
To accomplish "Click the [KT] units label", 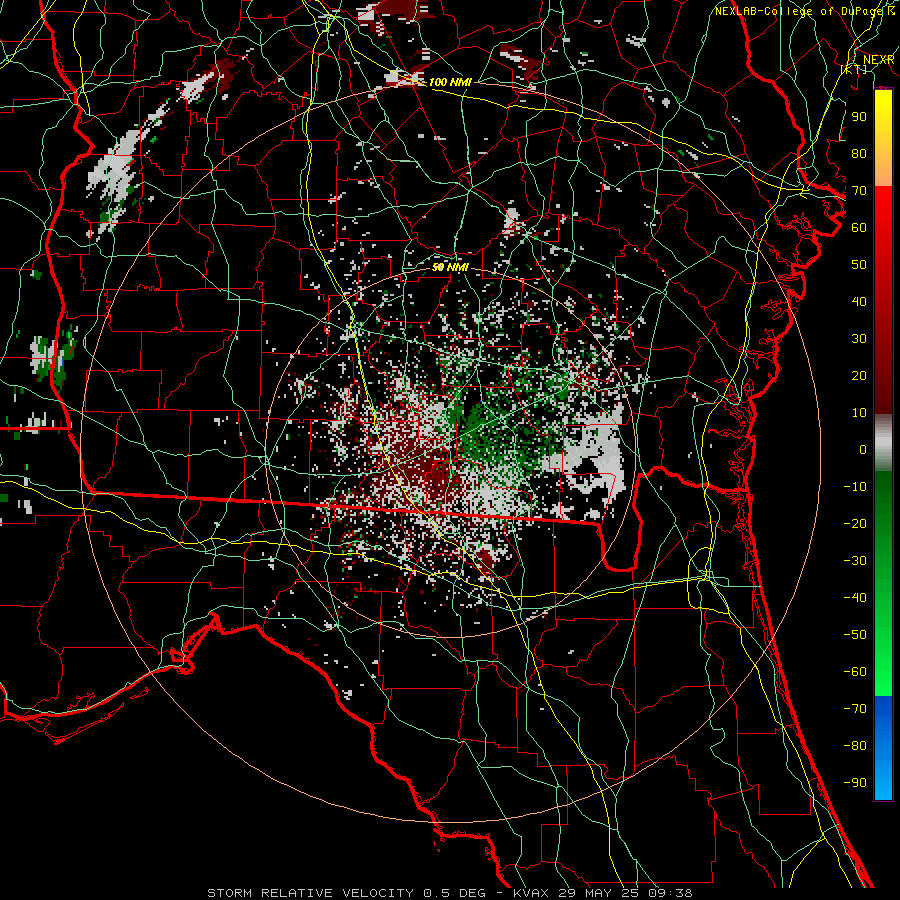I will [854, 69].
